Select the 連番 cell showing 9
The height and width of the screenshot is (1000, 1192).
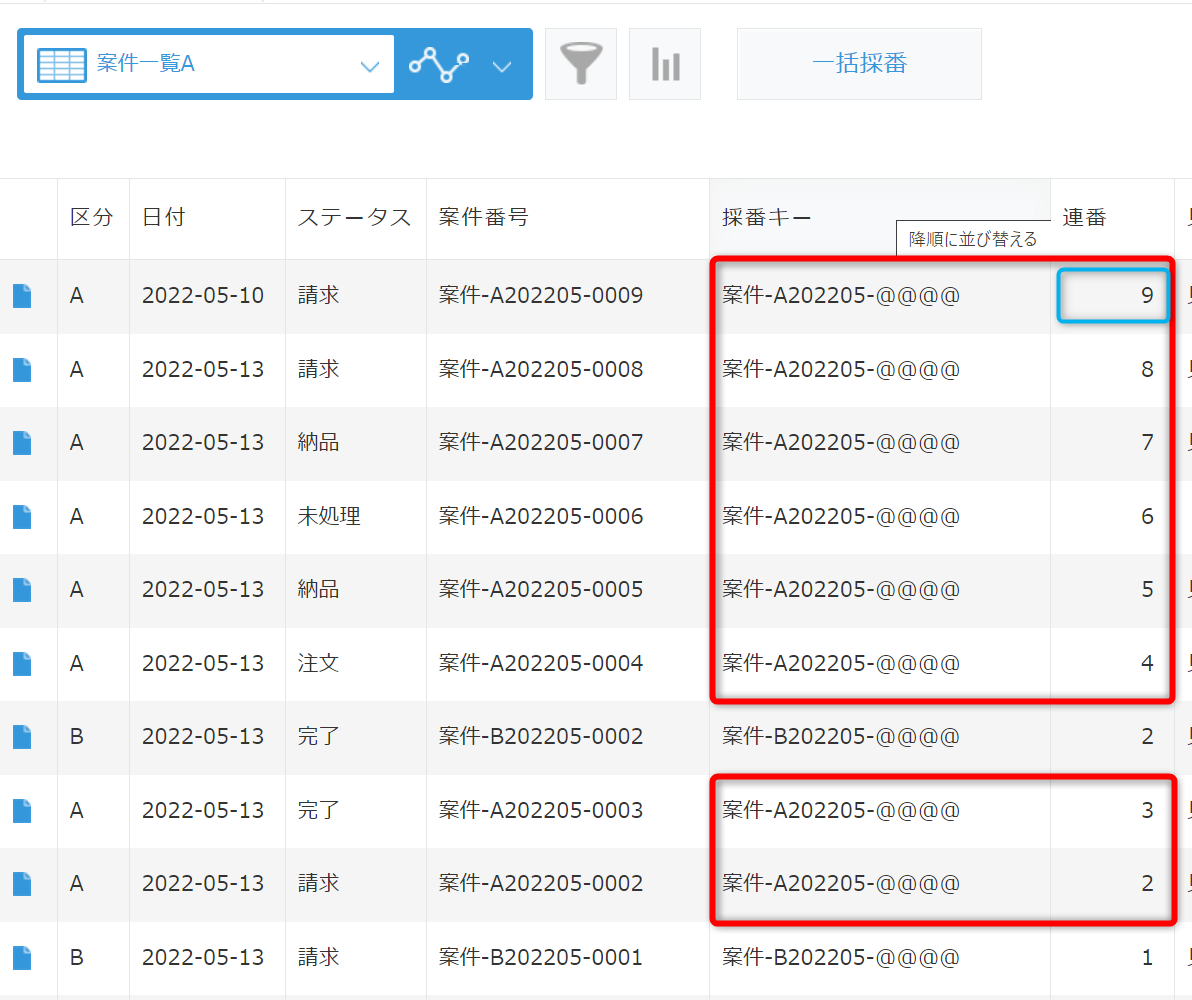[x=1113, y=296]
